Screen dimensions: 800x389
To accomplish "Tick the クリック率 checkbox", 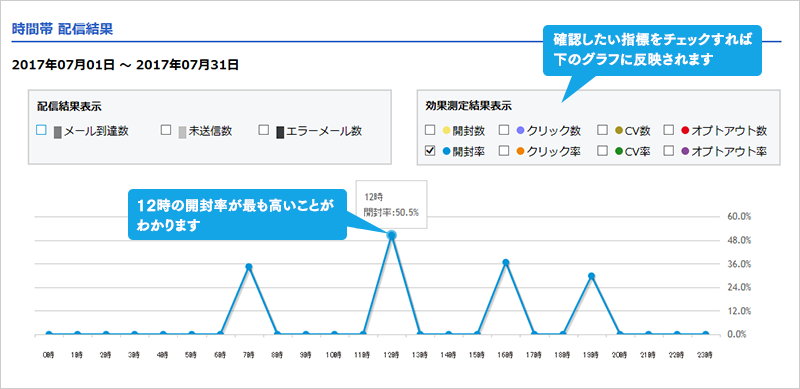I will pyautogui.click(x=504, y=151).
